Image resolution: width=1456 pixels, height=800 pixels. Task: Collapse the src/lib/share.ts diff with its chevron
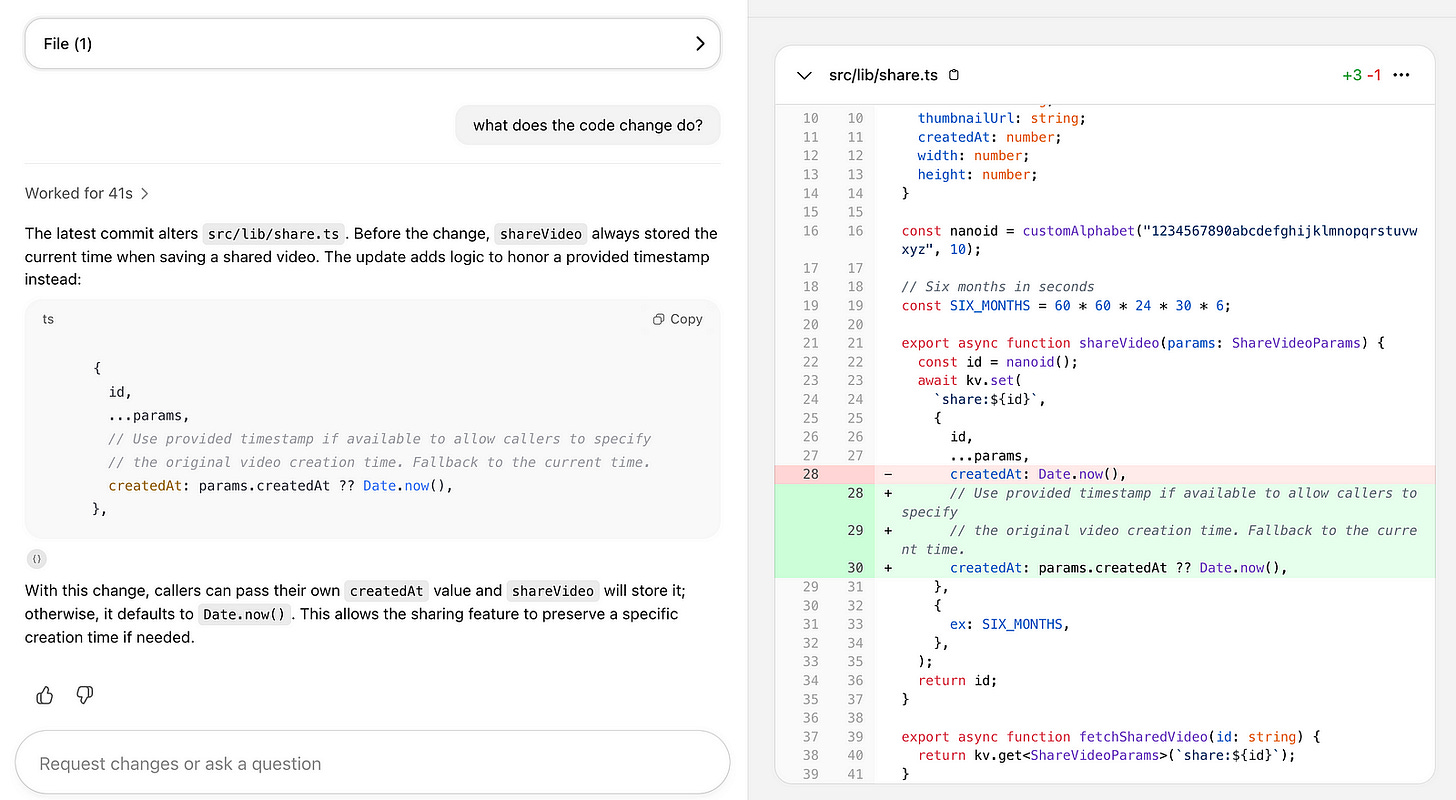click(804, 74)
